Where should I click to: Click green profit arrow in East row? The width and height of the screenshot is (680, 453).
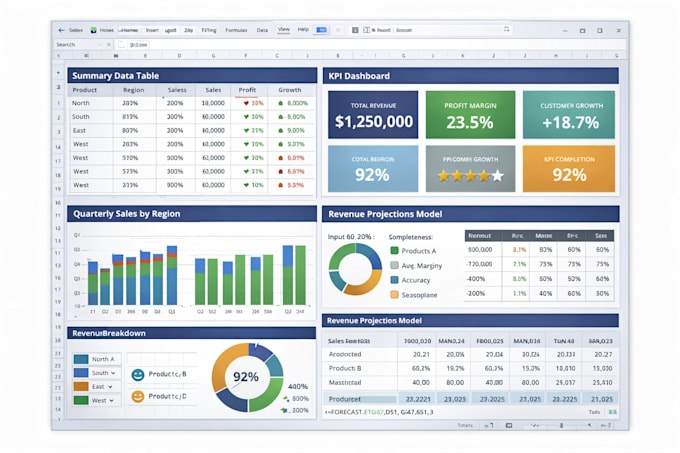[246, 130]
